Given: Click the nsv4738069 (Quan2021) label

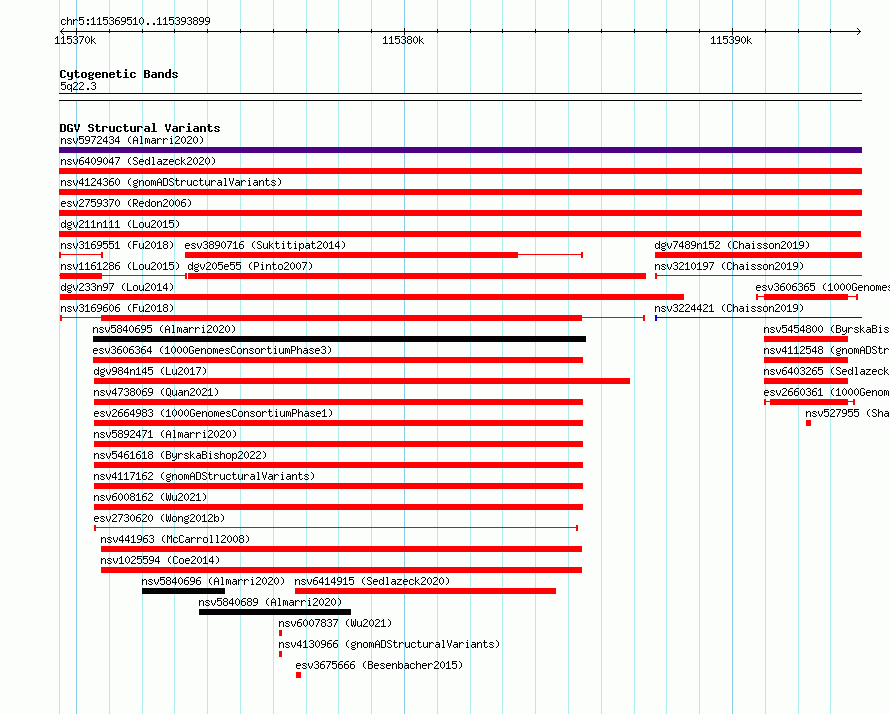Looking at the screenshot, I should pos(156,392).
